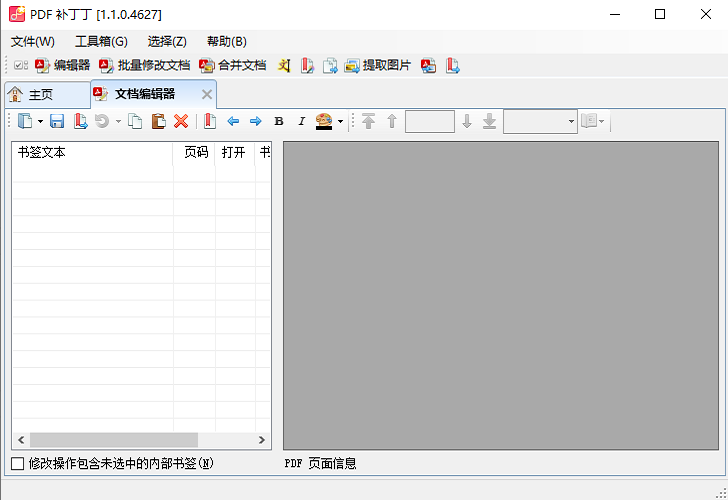Move bookmark right with blue right arrow
Screen dimensions: 728x500
(255, 121)
